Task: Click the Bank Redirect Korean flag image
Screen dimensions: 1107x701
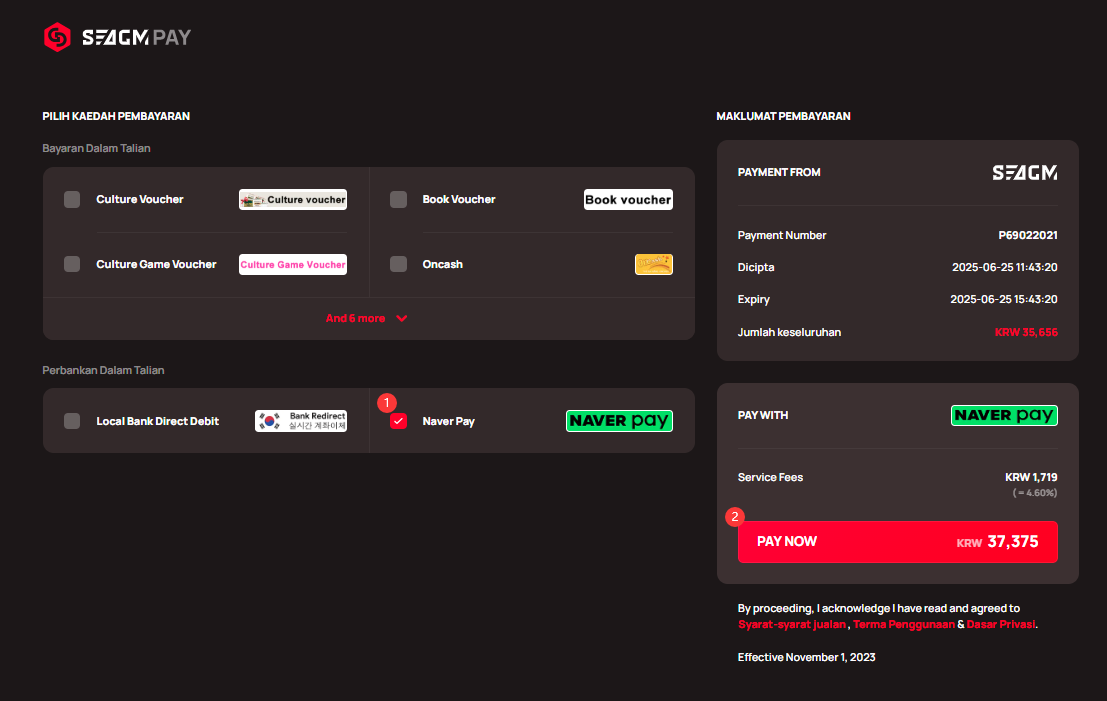Action: tap(301, 421)
